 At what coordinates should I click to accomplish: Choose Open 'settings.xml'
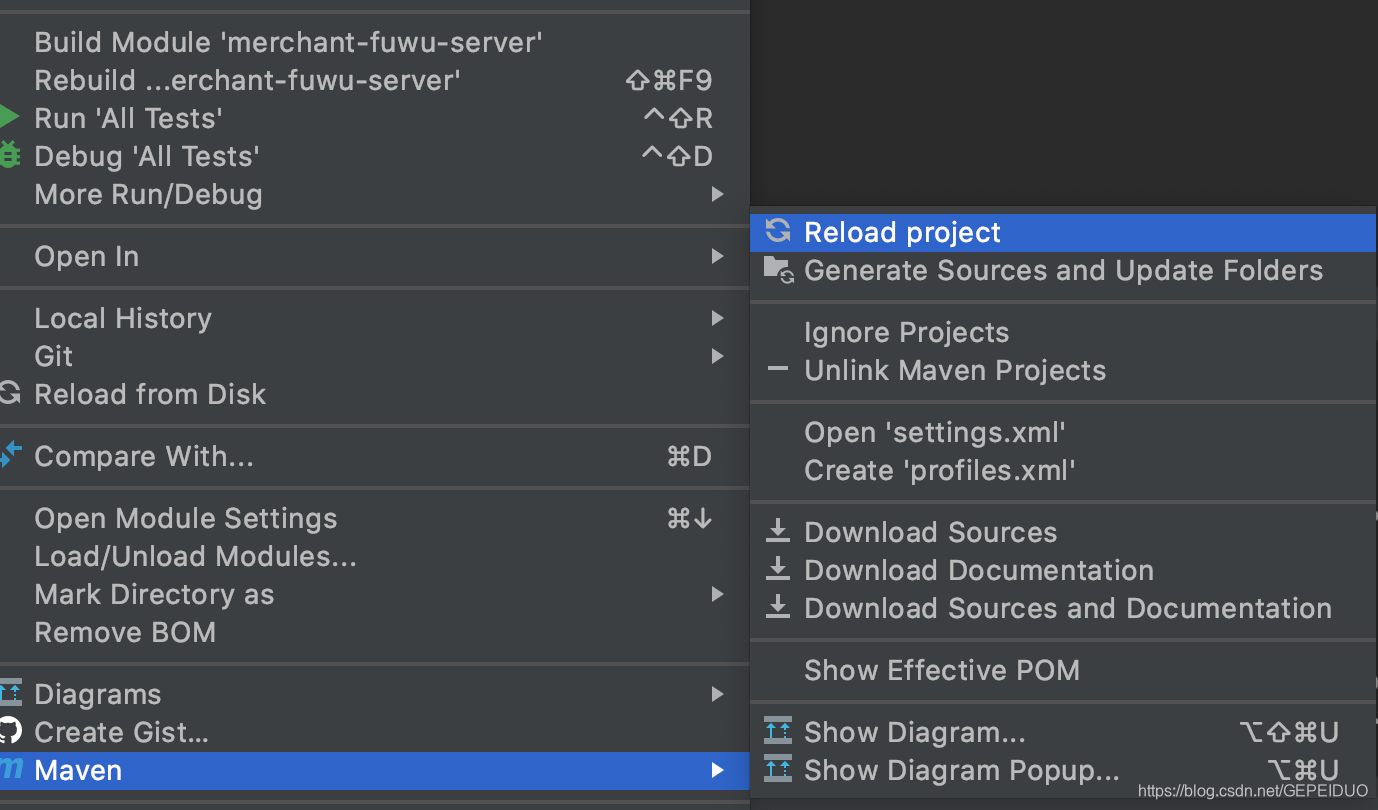click(1063, 432)
